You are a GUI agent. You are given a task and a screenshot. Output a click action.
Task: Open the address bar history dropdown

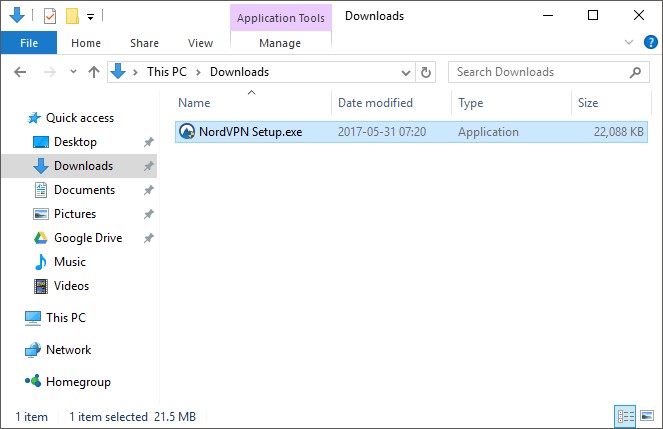(x=406, y=72)
